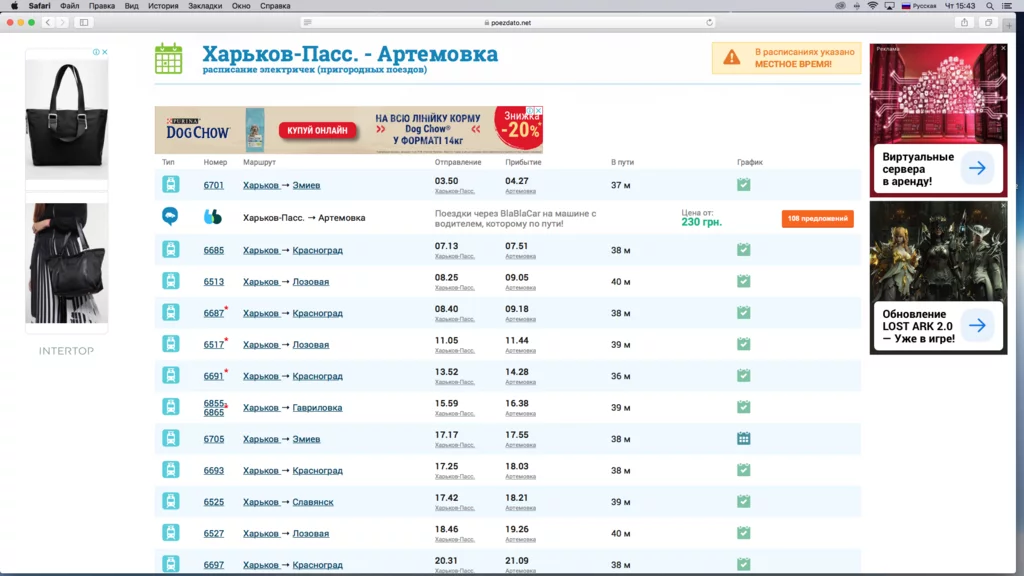Click INTERTOP ad label
The width and height of the screenshot is (1024, 576).
67,351
